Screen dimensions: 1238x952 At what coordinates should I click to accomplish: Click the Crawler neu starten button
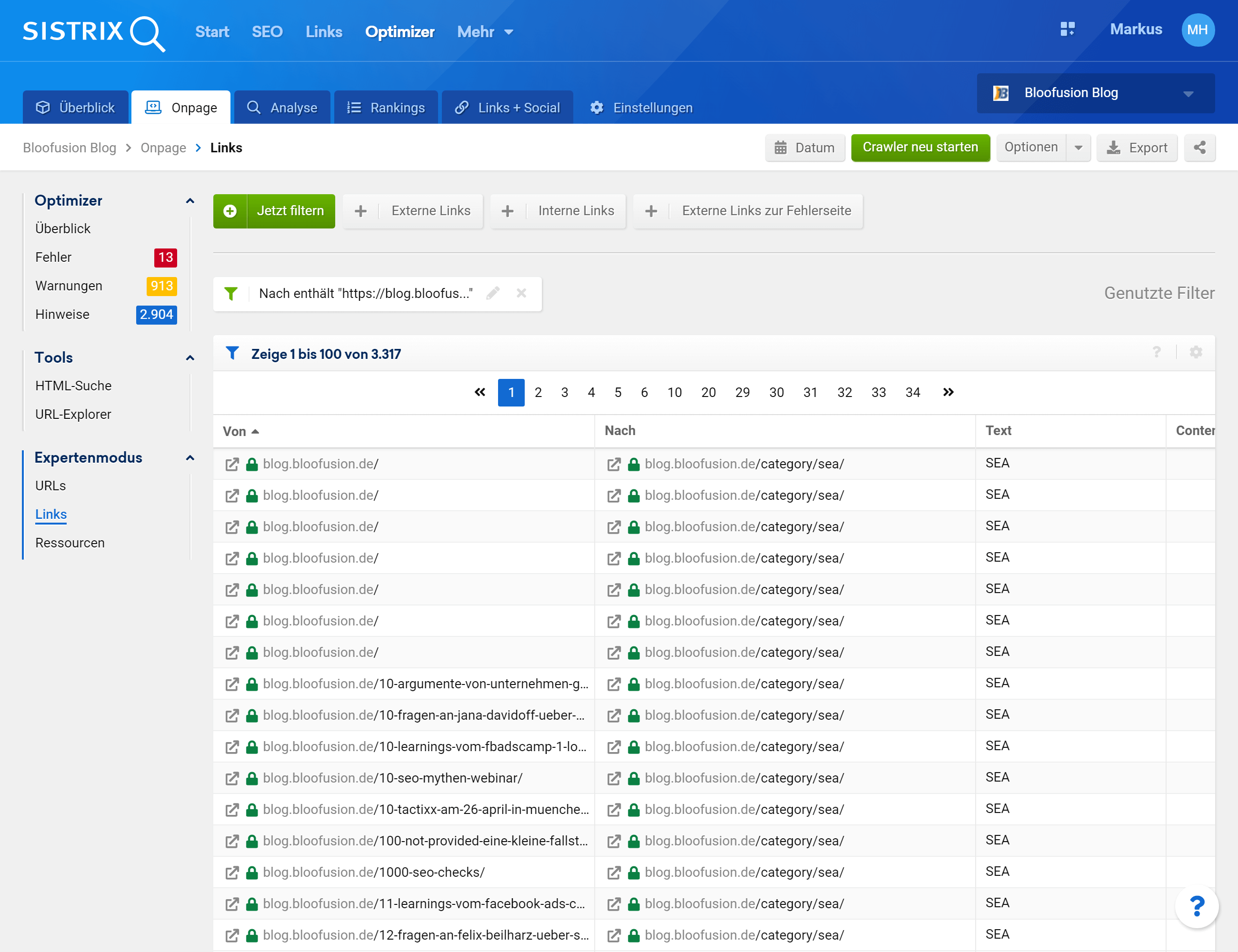pyautogui.click(x=920, y=148)
